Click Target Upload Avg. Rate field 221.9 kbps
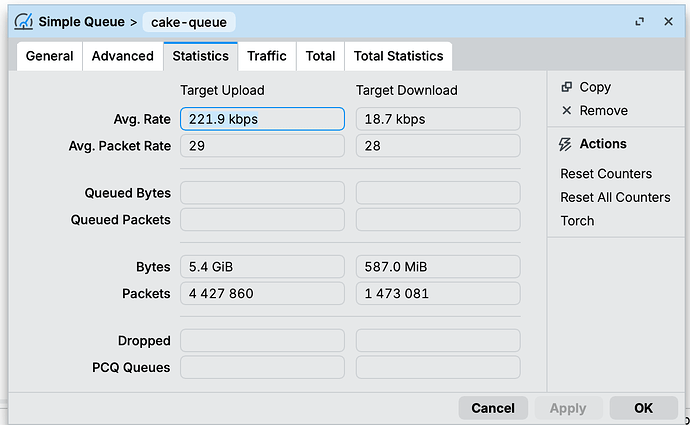The width and height of the screenshot is (690, 425). [x=262, y=119]
